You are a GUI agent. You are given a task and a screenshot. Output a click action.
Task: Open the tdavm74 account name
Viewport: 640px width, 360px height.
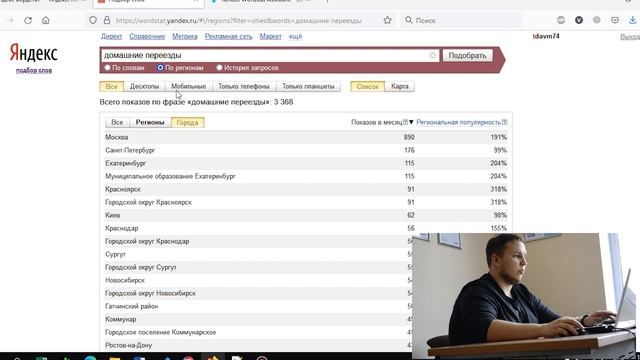click(546, 36)
